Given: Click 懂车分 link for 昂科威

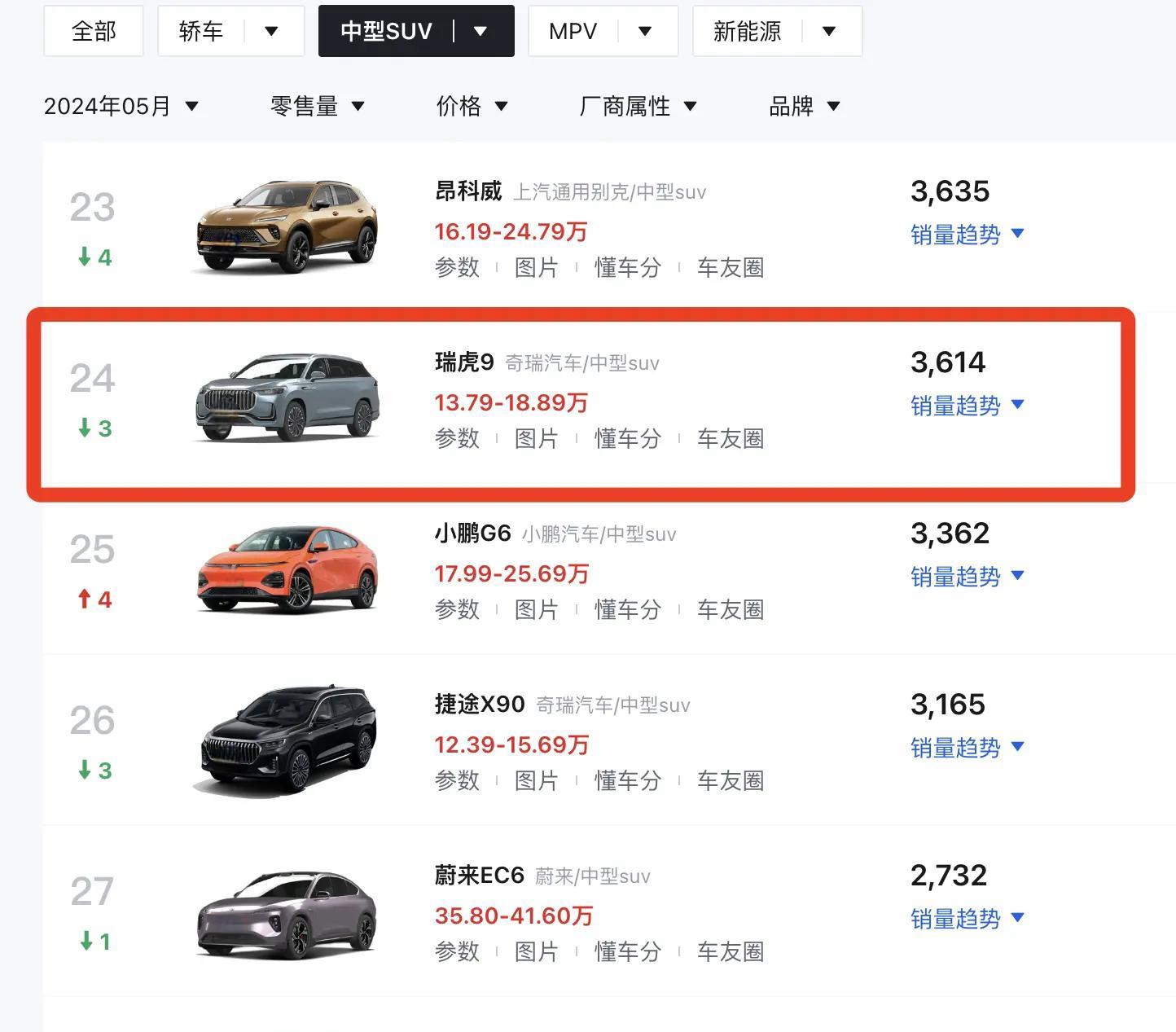Looking at the screenshot, I should pyautogui.click(x=628, y=267).
